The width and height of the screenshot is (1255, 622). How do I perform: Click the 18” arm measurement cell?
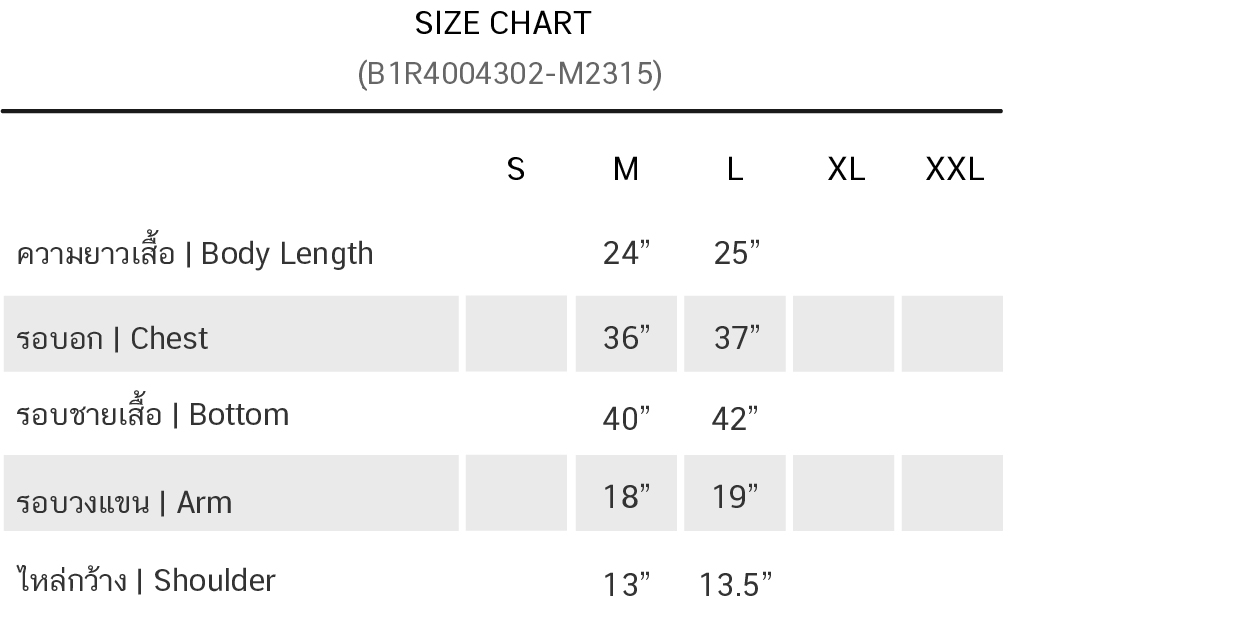coord(626,493)
